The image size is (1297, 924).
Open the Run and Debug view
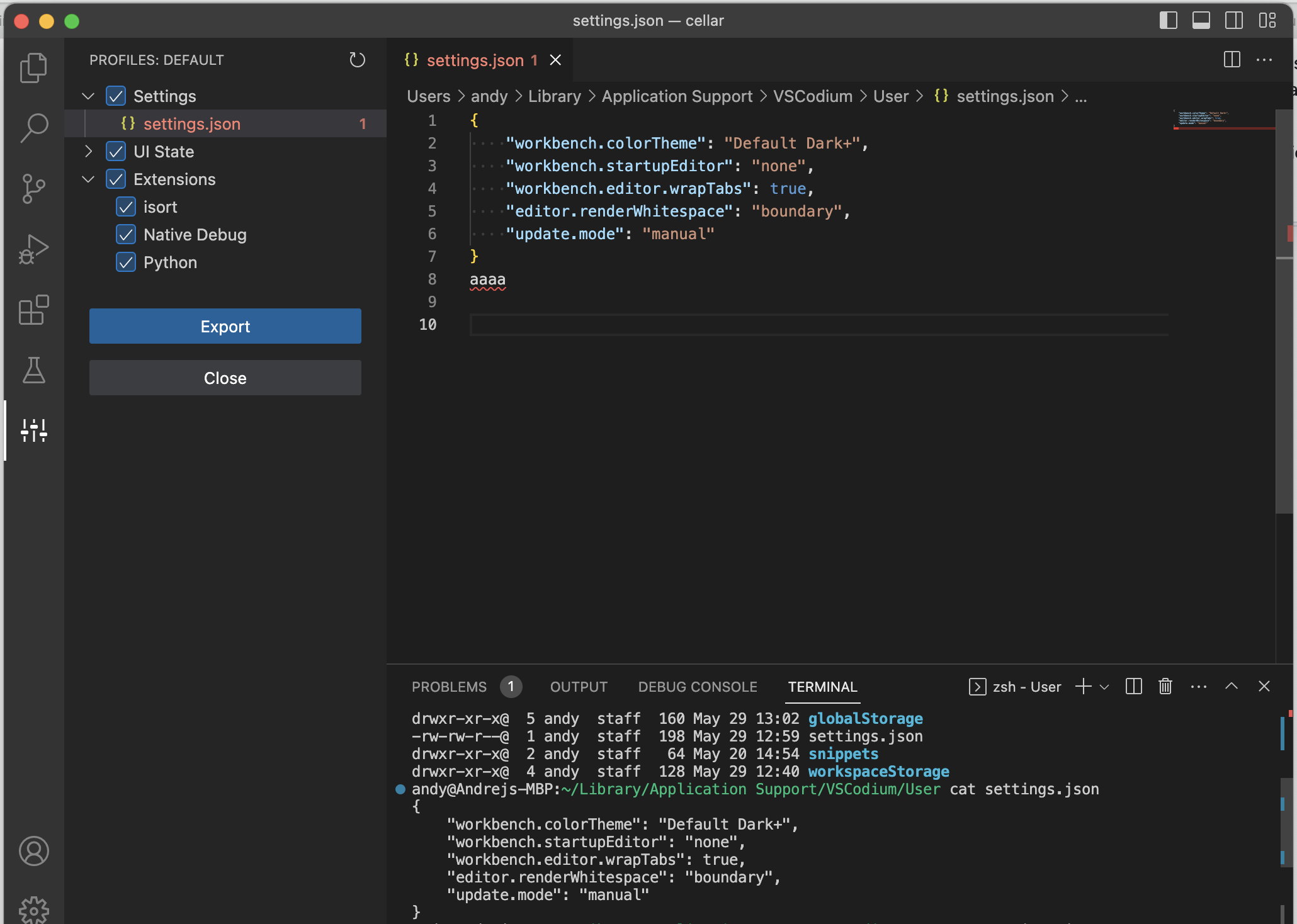pos(34,248)
